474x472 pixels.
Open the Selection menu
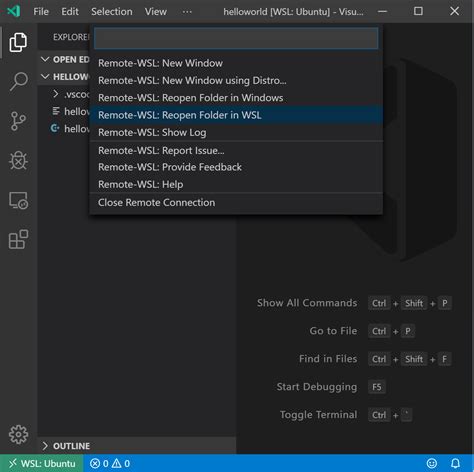pos(112,12)
